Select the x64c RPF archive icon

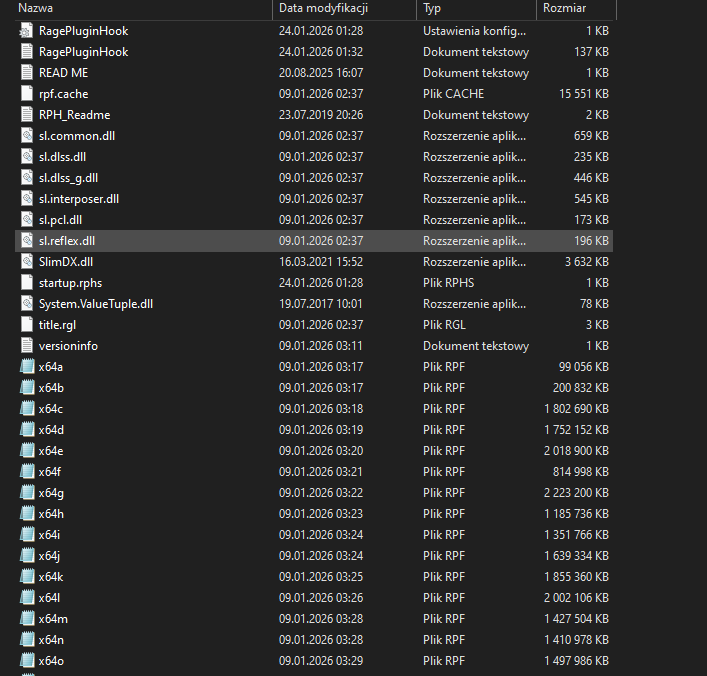click(27, 409)
